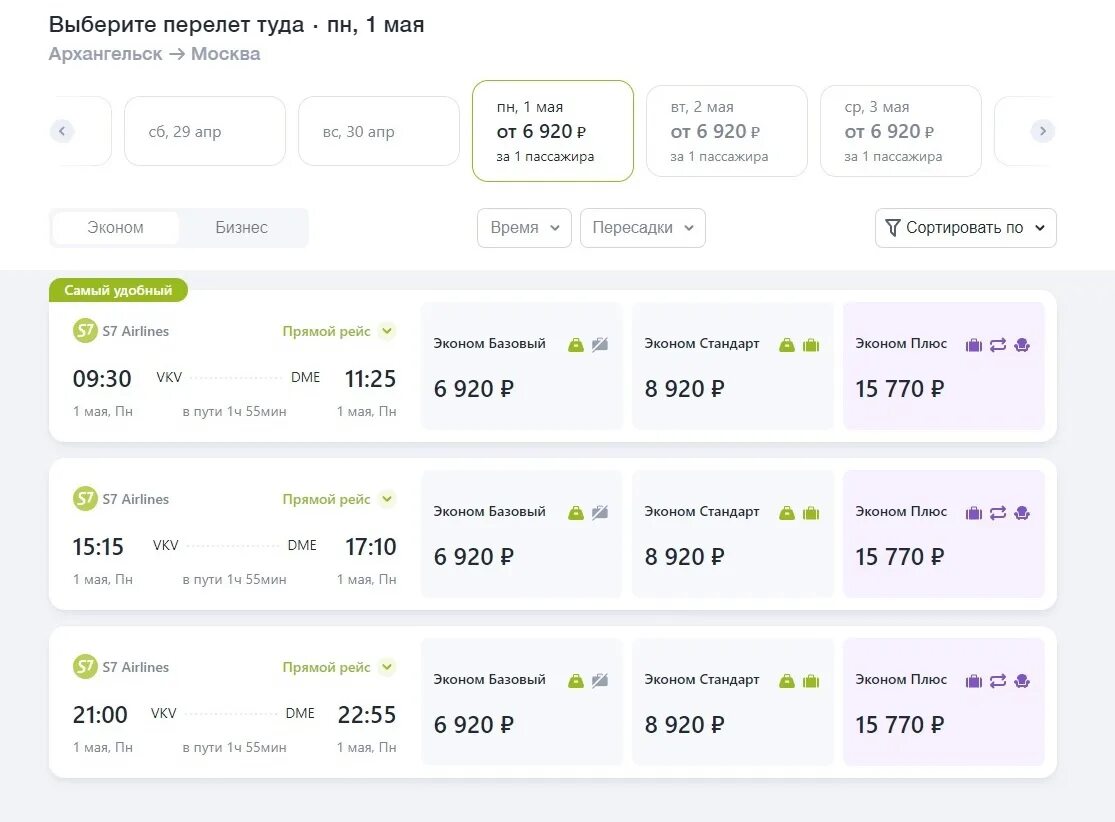The image size is (1115, 822).
Task: Choose Эконом Стандарт 8 920 ₽ for 21:00 flight
Action: tap(732, 702)
